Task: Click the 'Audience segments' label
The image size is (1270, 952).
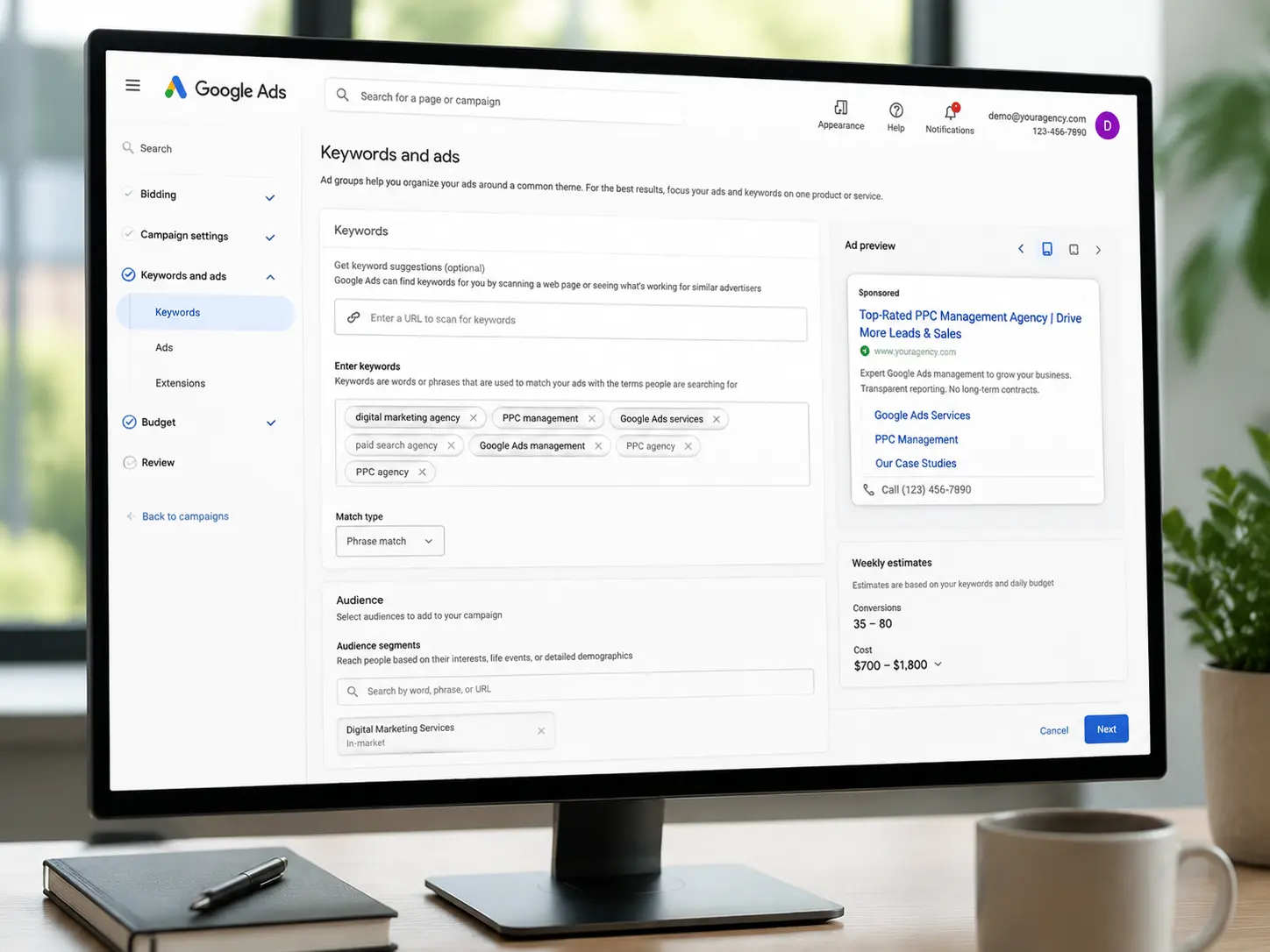Action: [x=379, y=645]
